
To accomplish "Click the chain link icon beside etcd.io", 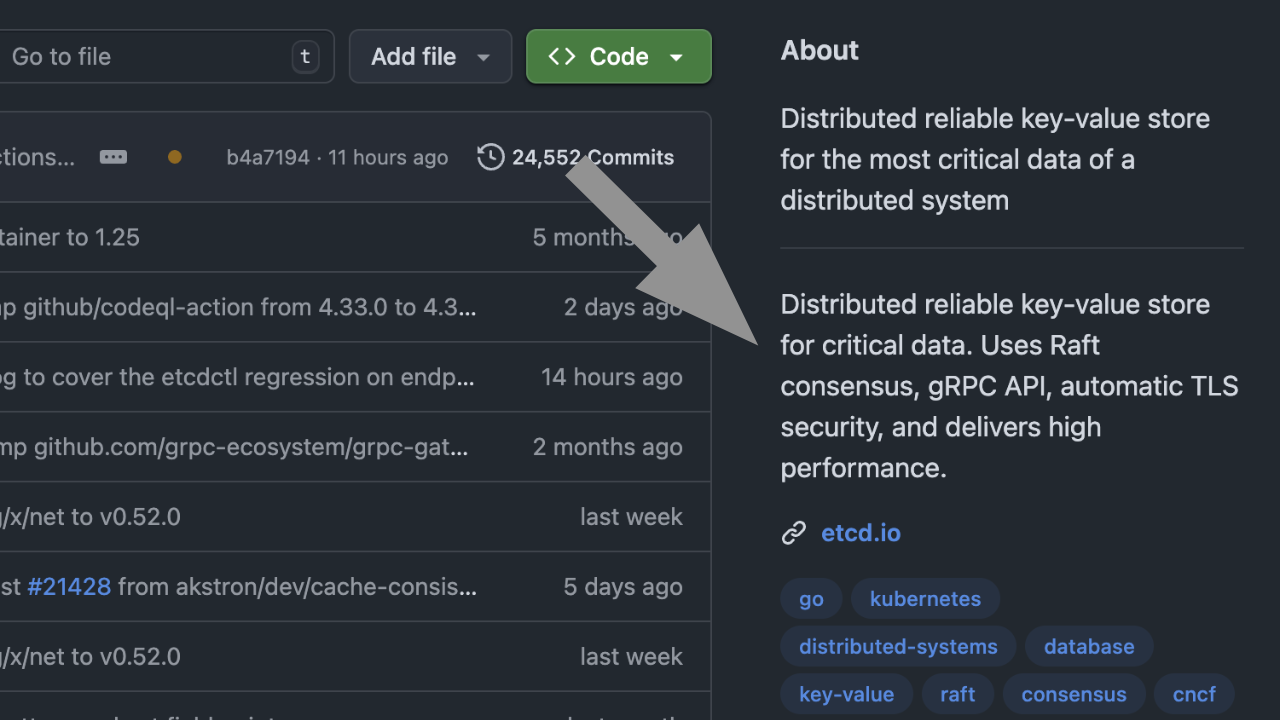I will (794, 533).
